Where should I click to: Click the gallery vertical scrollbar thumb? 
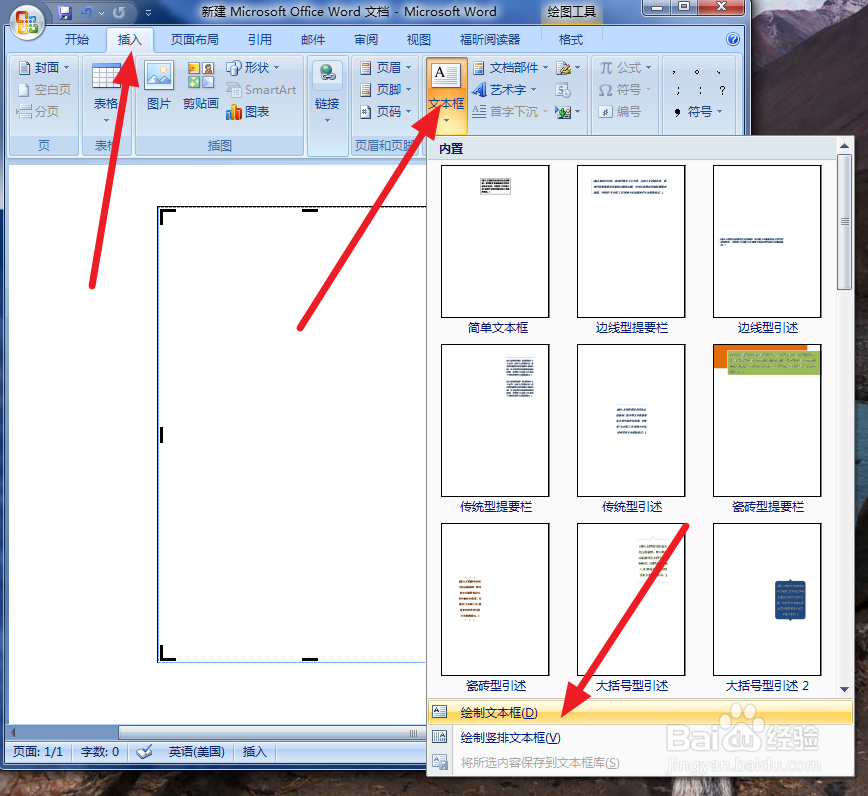point(844,221)
